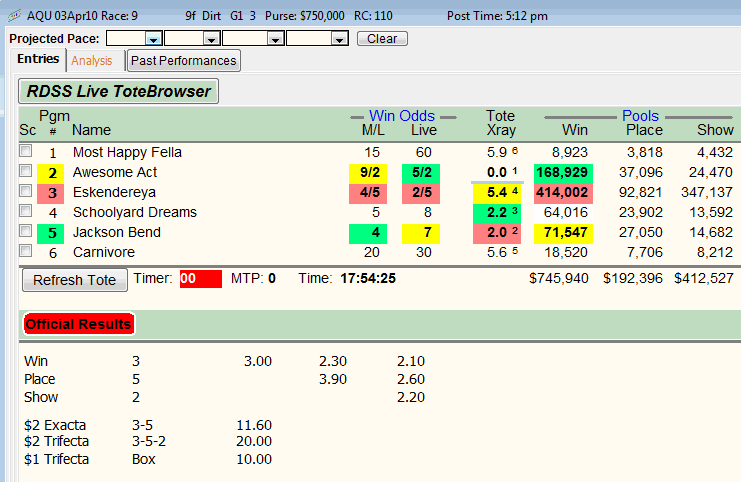
Task: Click the $2 Trifecta payout 20.00
Action: click(254, 441)
